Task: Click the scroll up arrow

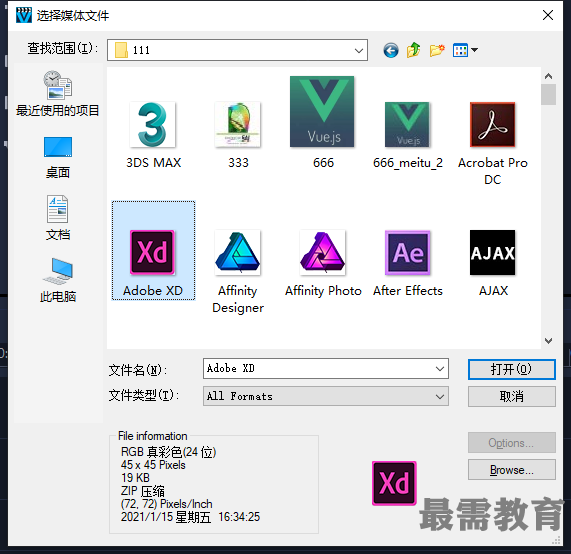Action: (548, 76)
